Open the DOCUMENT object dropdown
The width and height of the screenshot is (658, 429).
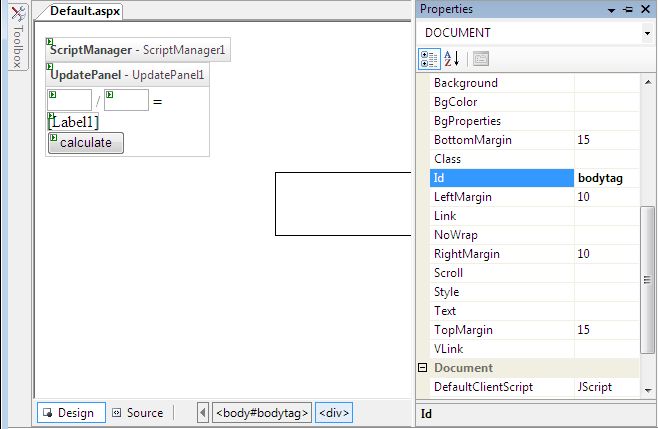point(648,33)
